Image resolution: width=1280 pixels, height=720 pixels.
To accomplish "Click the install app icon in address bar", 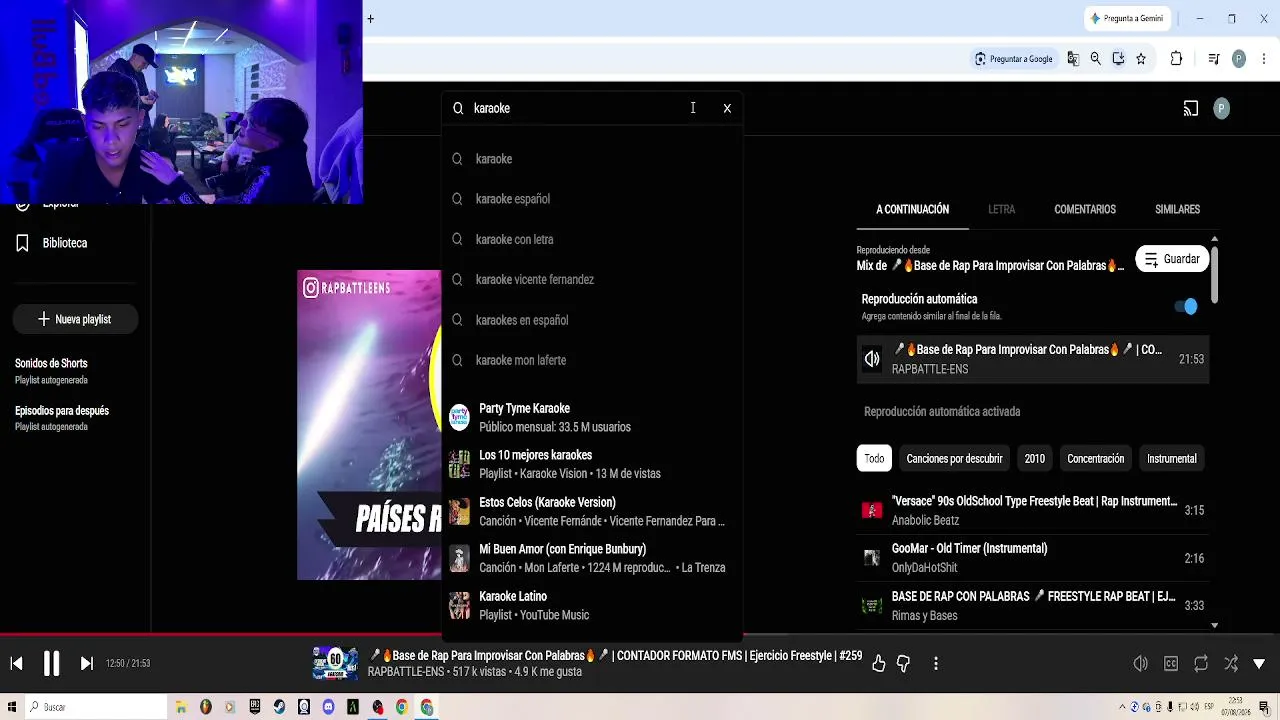I will (1118, 59).
